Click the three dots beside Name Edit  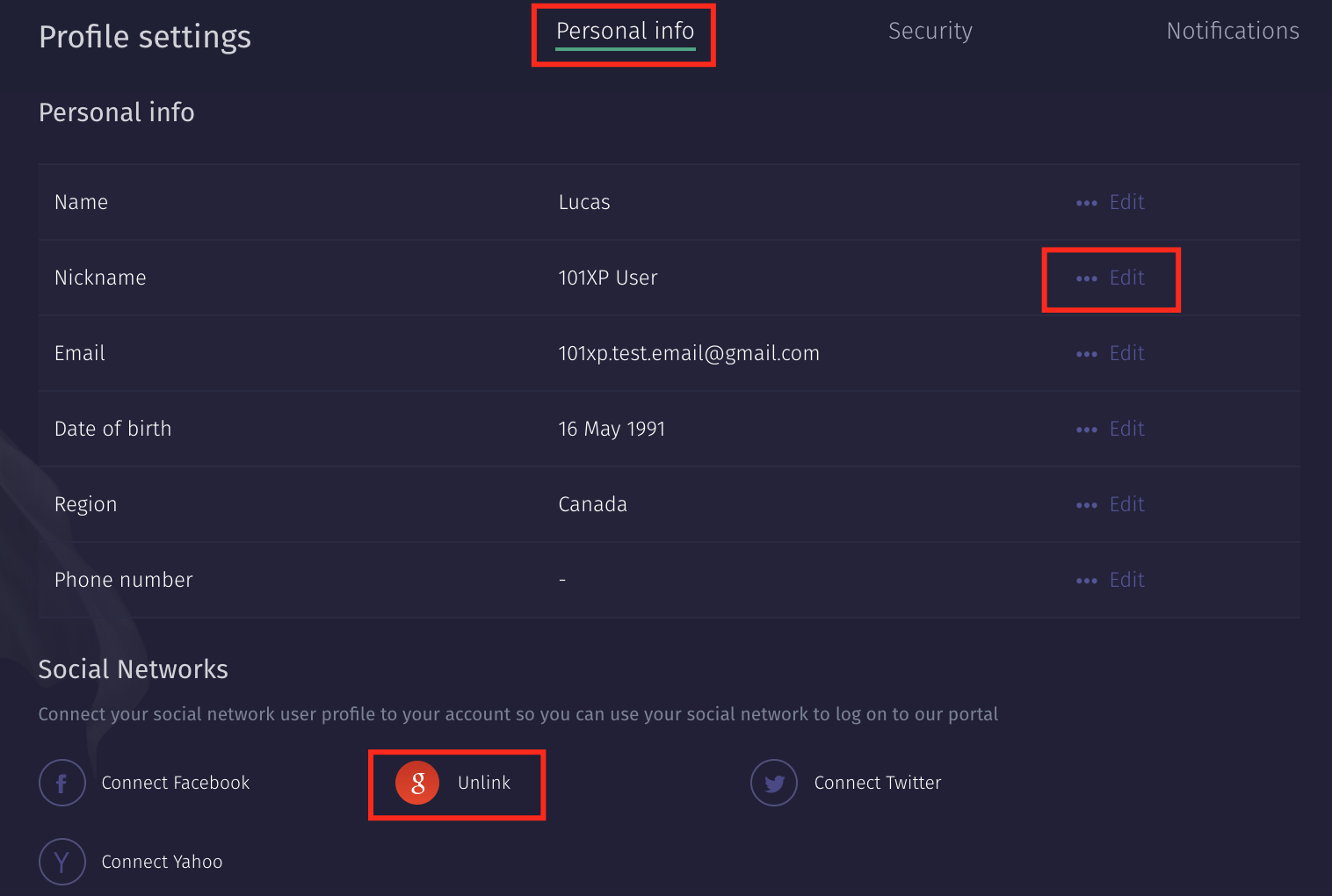point(1087,203)
